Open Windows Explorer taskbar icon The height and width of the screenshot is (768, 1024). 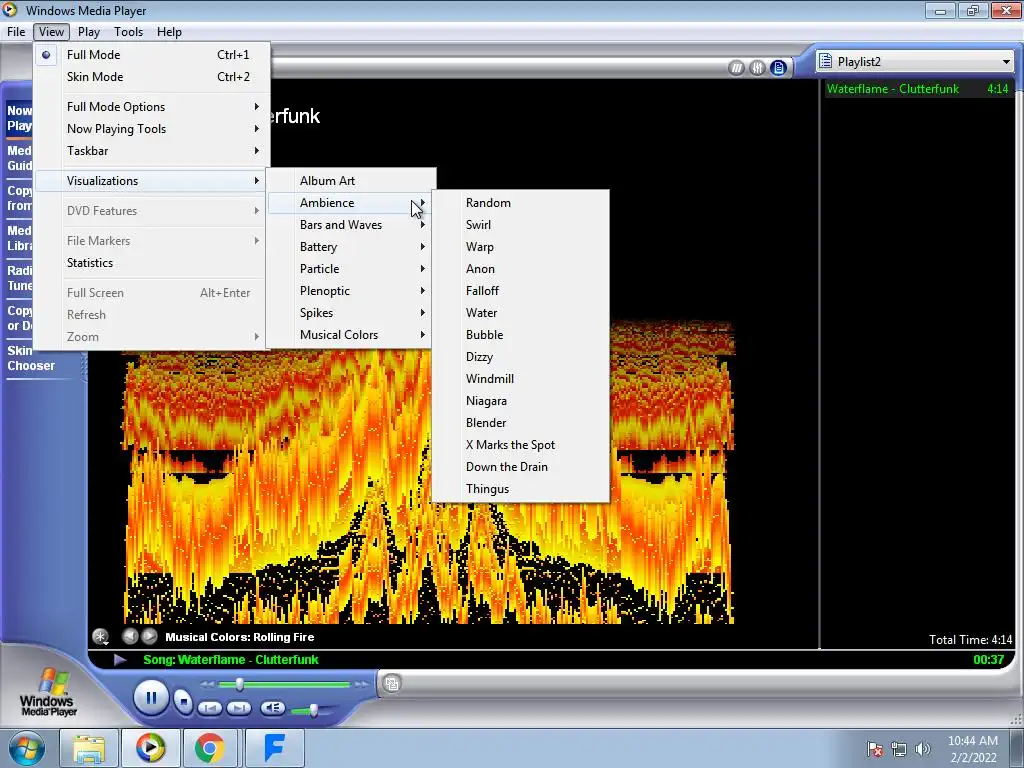(x=89, y=748)
